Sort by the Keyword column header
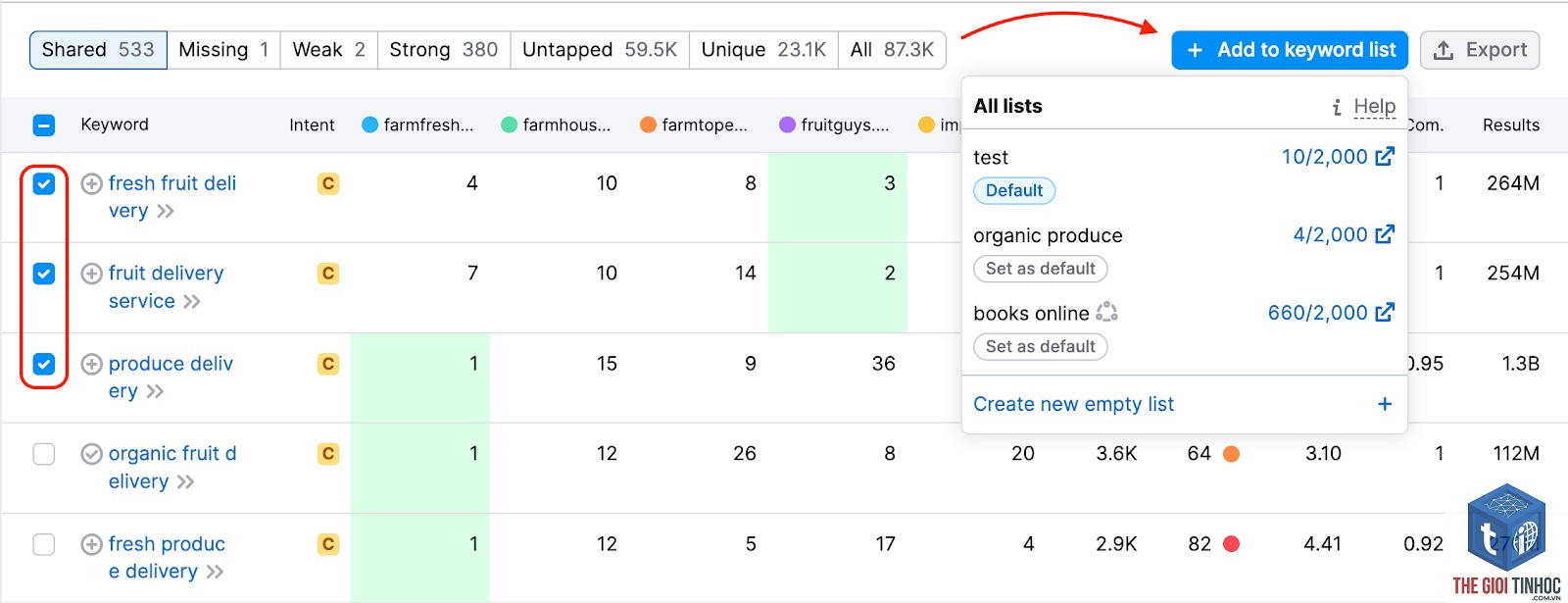The image size is (1568, 603). (x=115, y=125)
